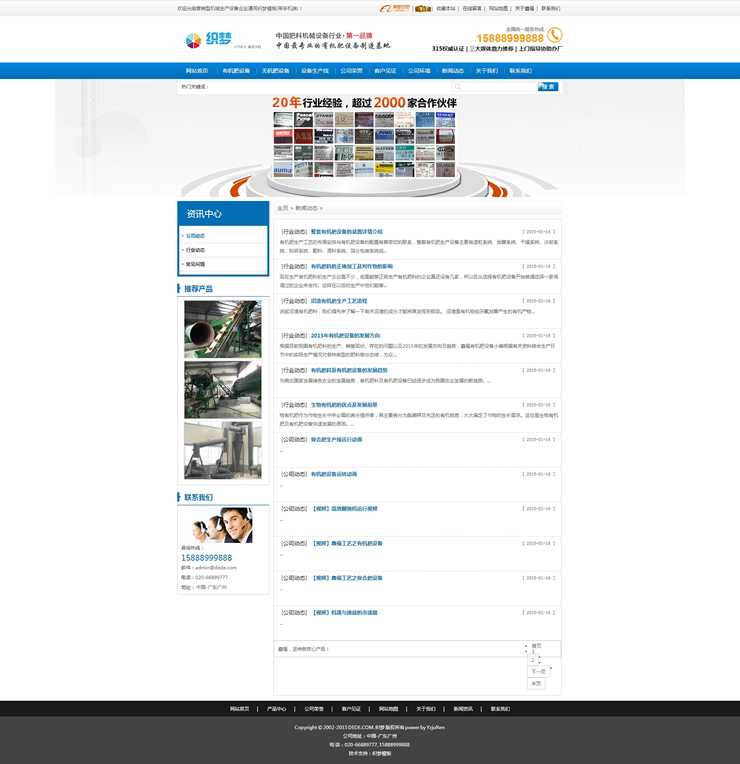Open article 生物有机肥的优点及发展前景
This screenshot has height=764, width=740.
click(x=344, y=404)
